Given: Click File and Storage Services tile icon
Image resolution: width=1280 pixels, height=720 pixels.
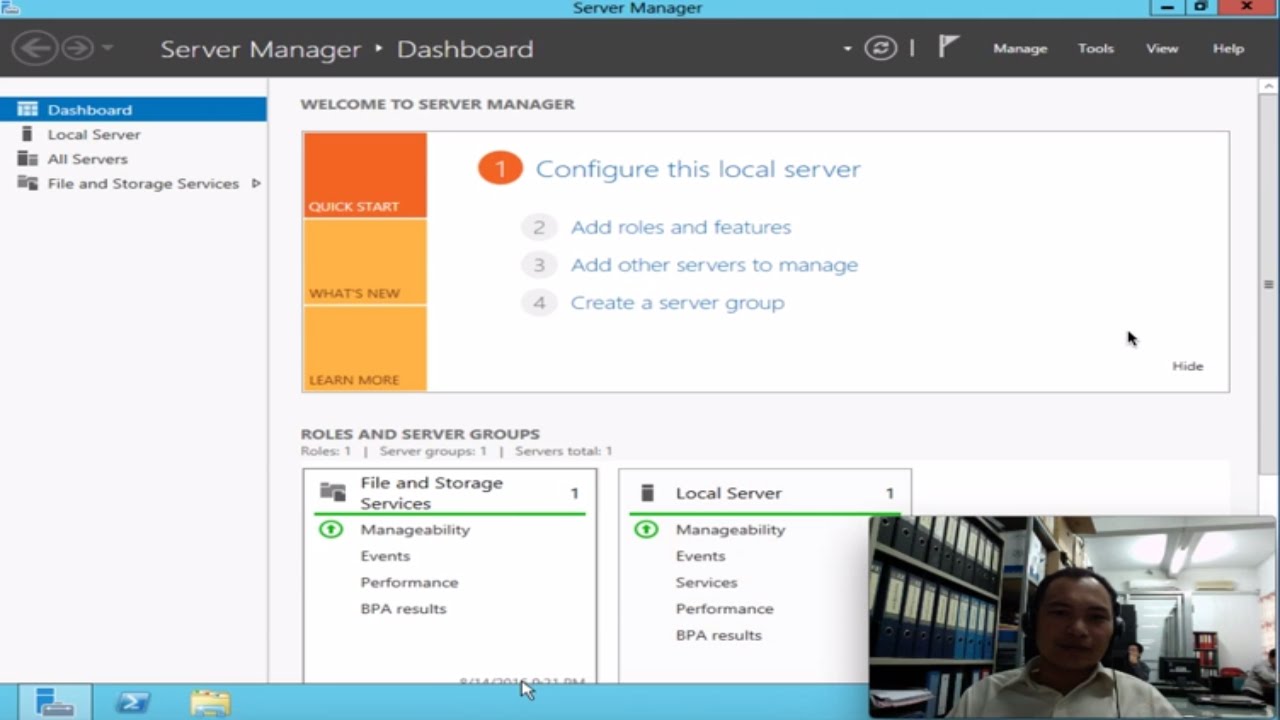Looking at the screenshot, I should (332, 492).
